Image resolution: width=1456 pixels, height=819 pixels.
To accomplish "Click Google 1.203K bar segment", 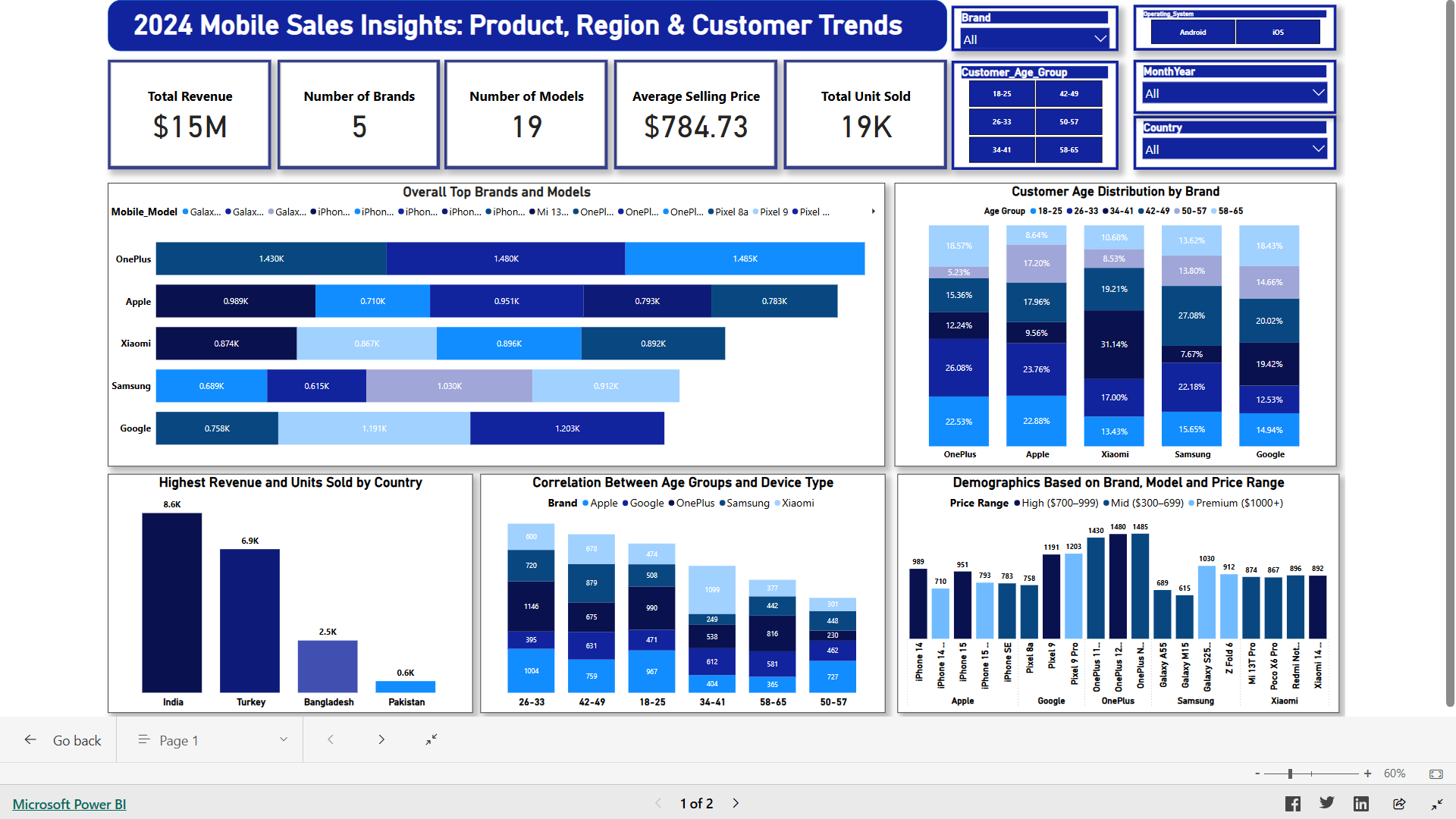I will 567,428.
